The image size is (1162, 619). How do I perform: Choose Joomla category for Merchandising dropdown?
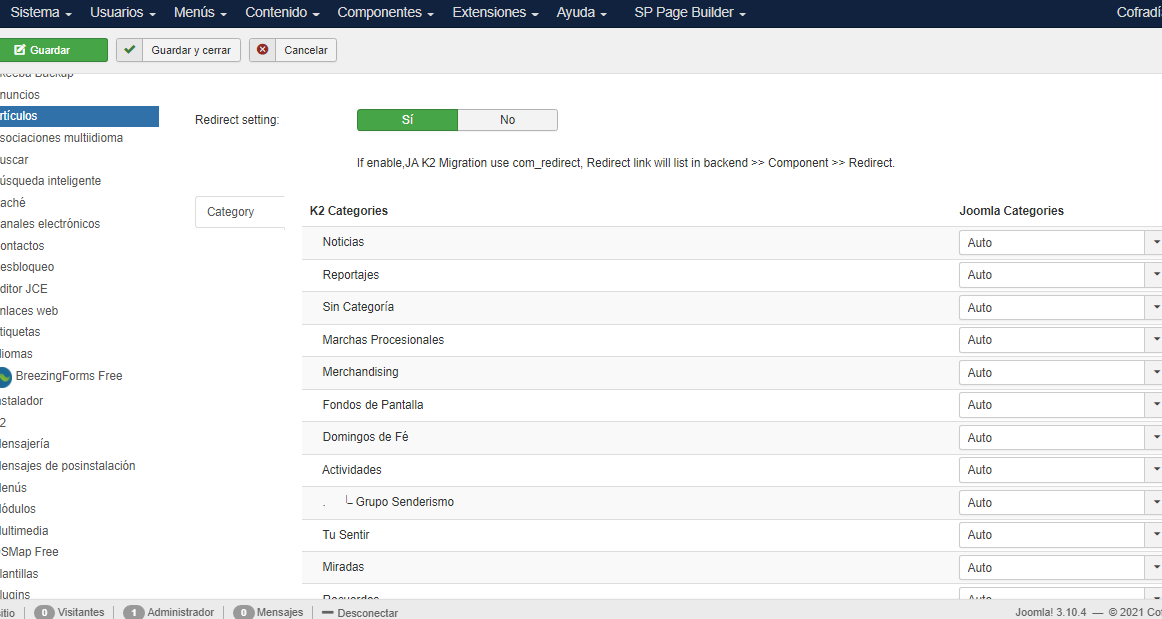[x=1060, y=372]
